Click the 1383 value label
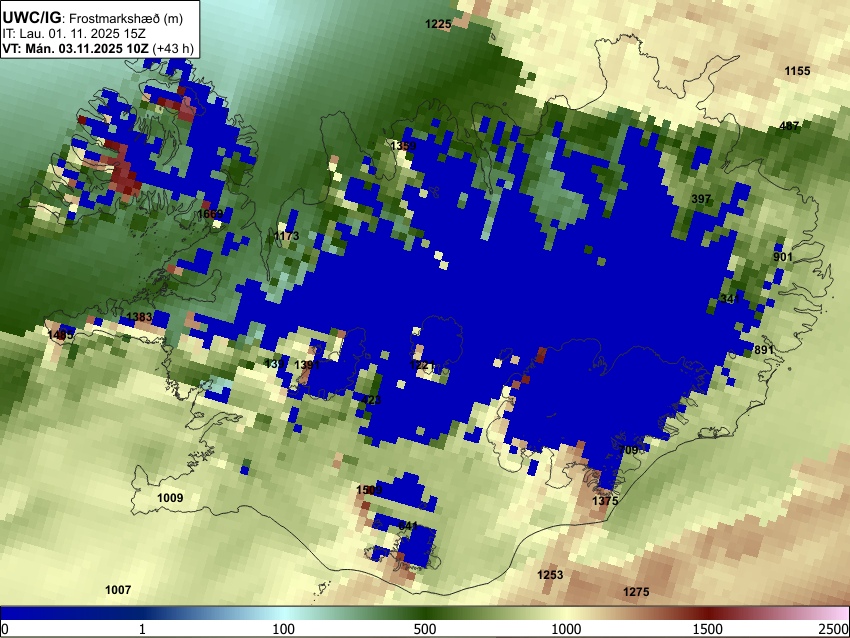Screen dimensions: 850x638 coord(139,317)
